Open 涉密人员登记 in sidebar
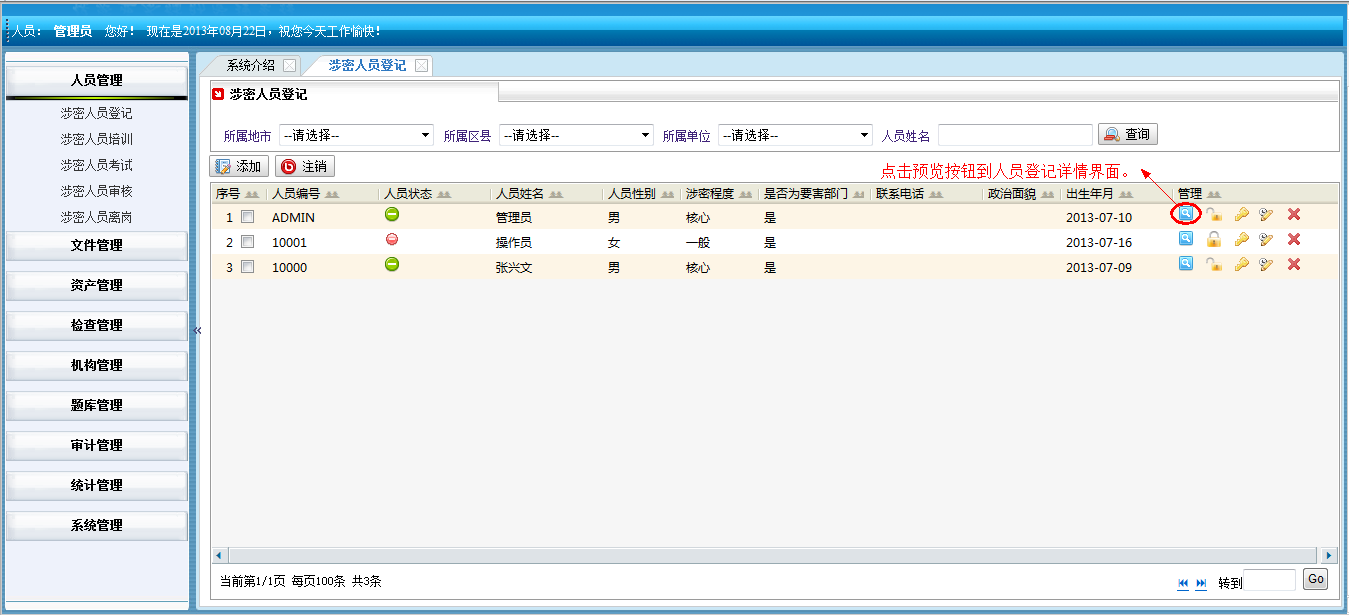Image resolution: width=1349 pixels, height=615 pixels. [x=96, y=113]
